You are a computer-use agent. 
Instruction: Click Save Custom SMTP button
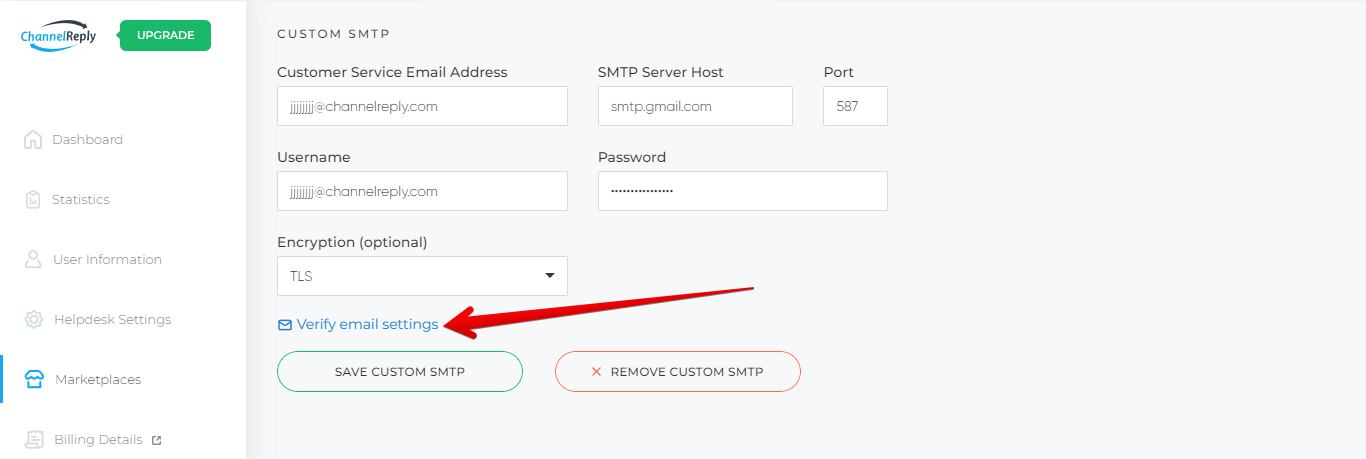click(400, 371)
